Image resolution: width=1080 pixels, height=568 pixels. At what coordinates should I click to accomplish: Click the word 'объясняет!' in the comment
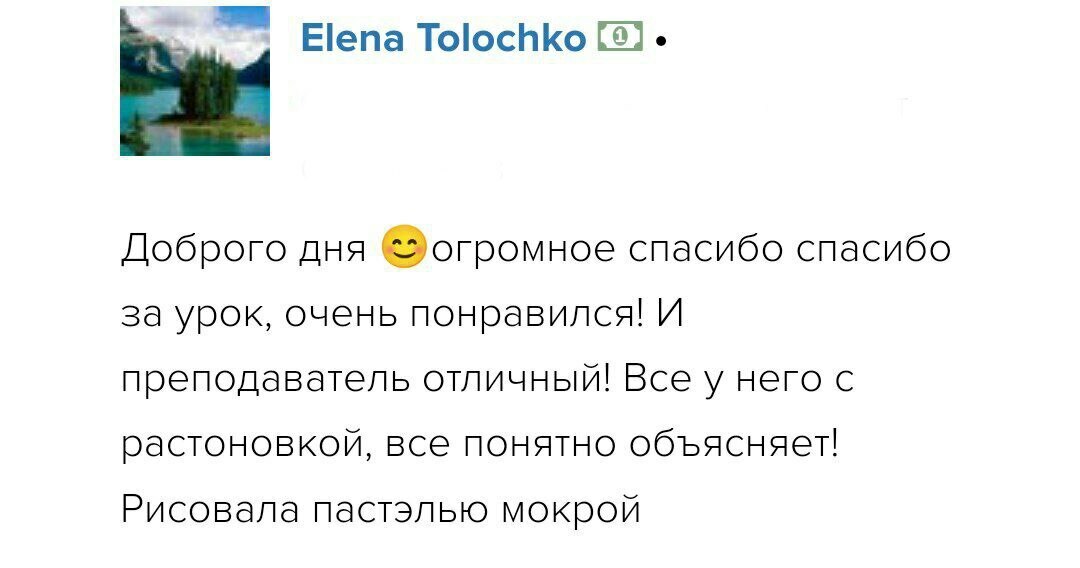(734, 444)
